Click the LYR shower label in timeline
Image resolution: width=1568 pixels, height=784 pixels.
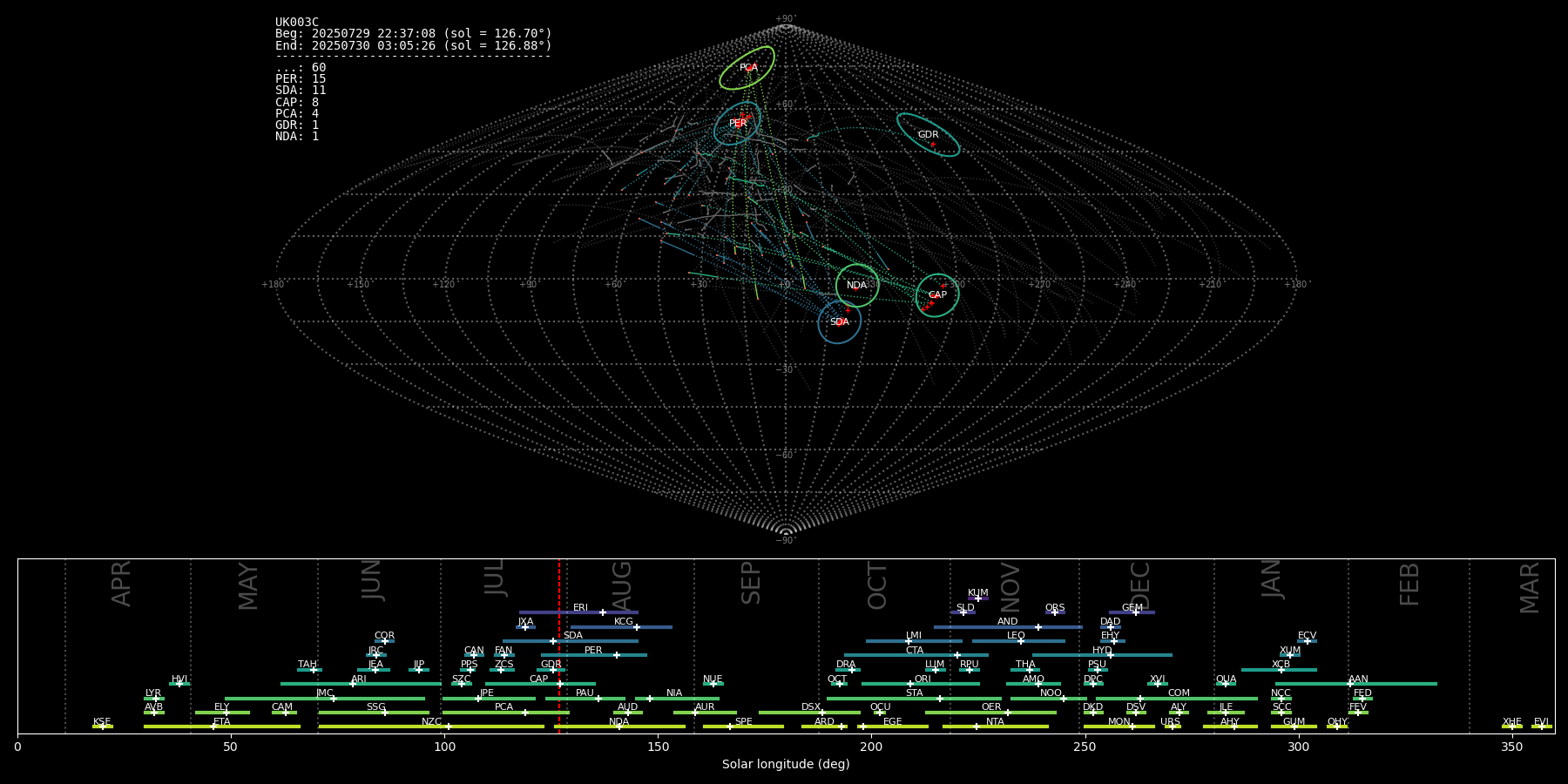(153, 693)
